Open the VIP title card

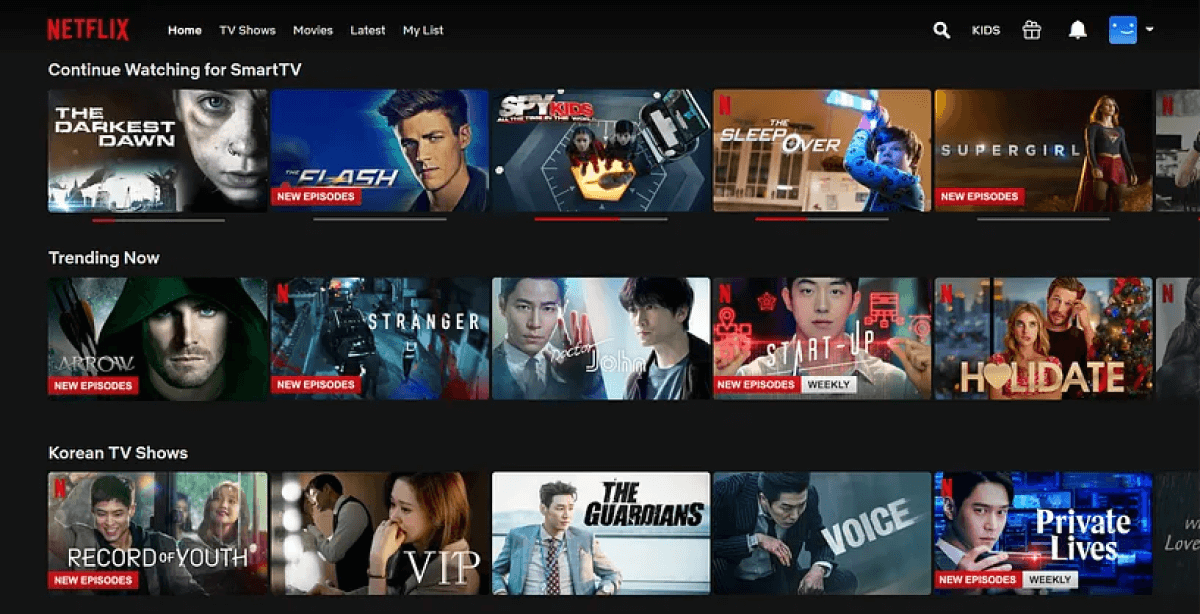(x=380, y=533)
